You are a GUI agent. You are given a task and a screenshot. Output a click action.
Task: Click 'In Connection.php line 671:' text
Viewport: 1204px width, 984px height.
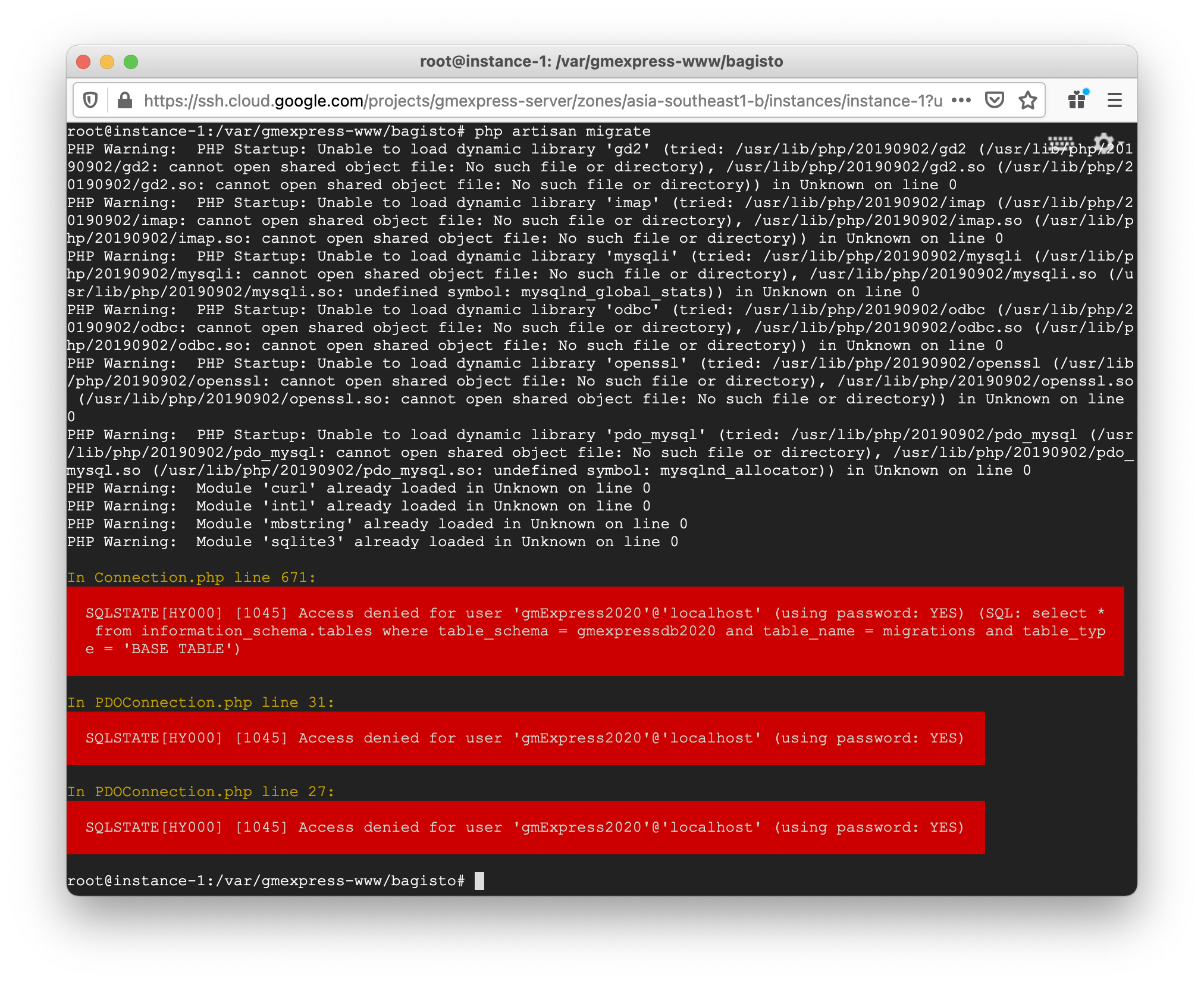coord(191,578)
